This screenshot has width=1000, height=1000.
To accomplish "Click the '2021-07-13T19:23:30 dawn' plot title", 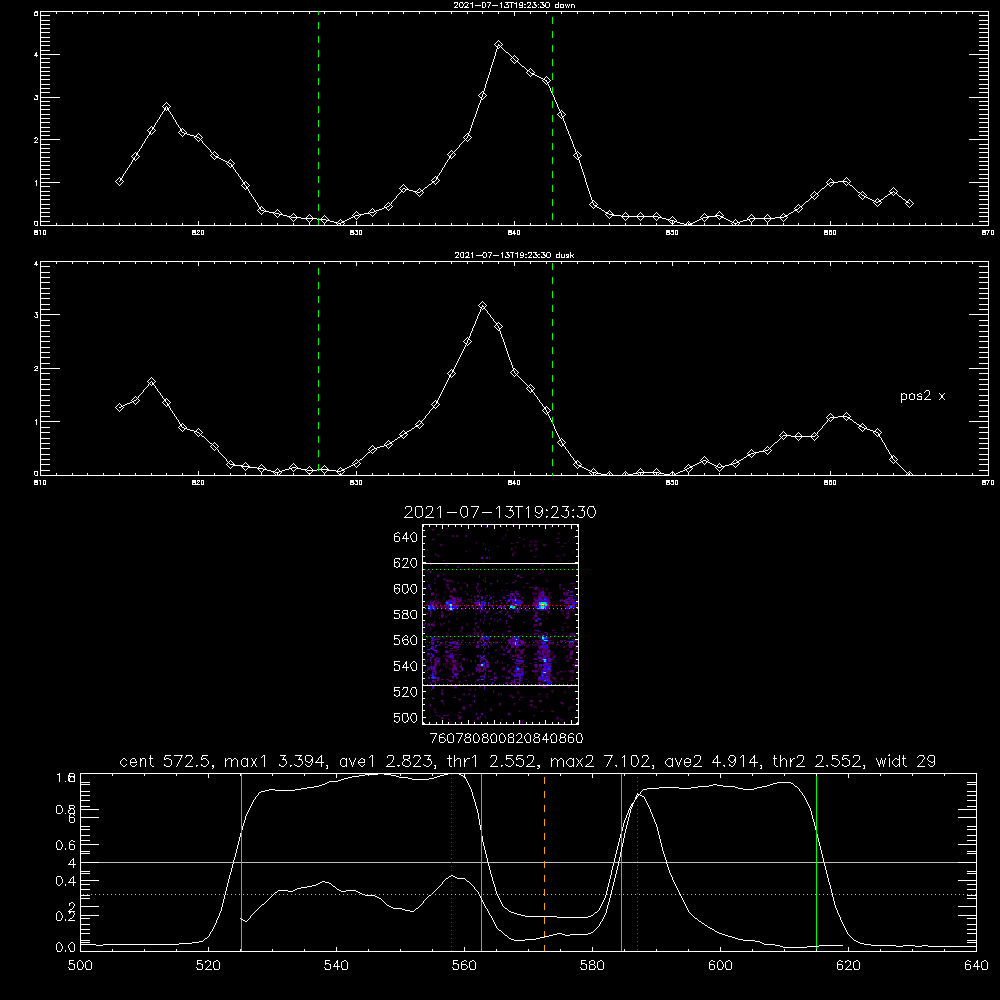I will tap(514, 5).
